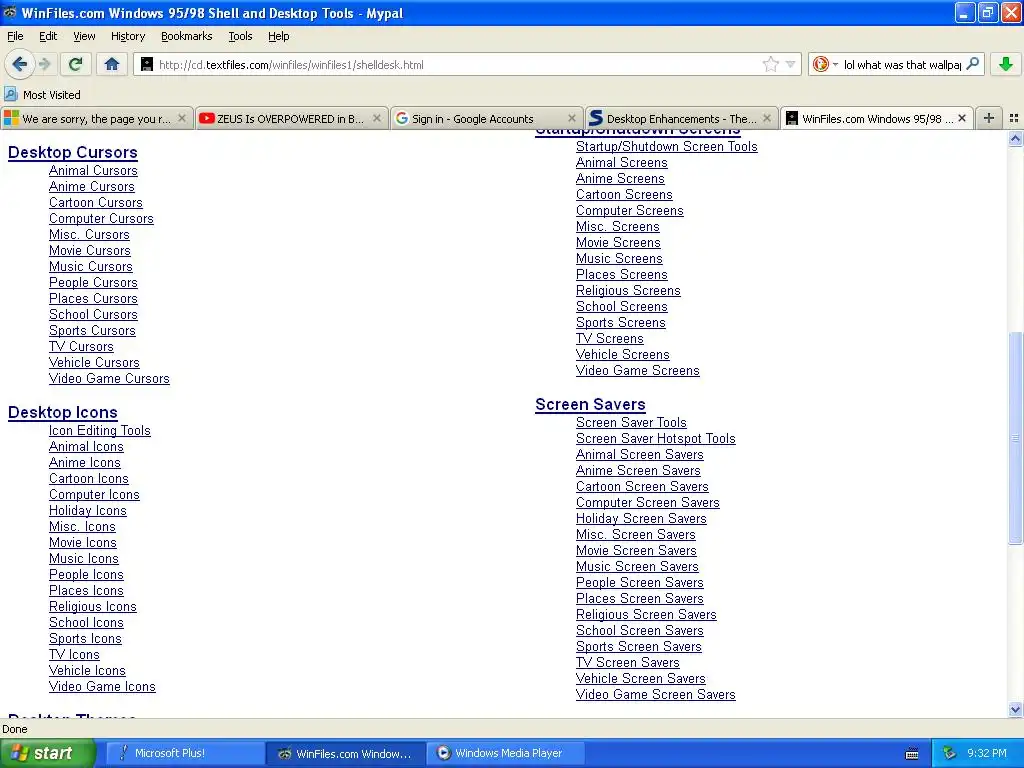Image resolution: width=1024 pixels, height=768 pixels.
Task: Open the View menu
Action: (x=84, y=36)
